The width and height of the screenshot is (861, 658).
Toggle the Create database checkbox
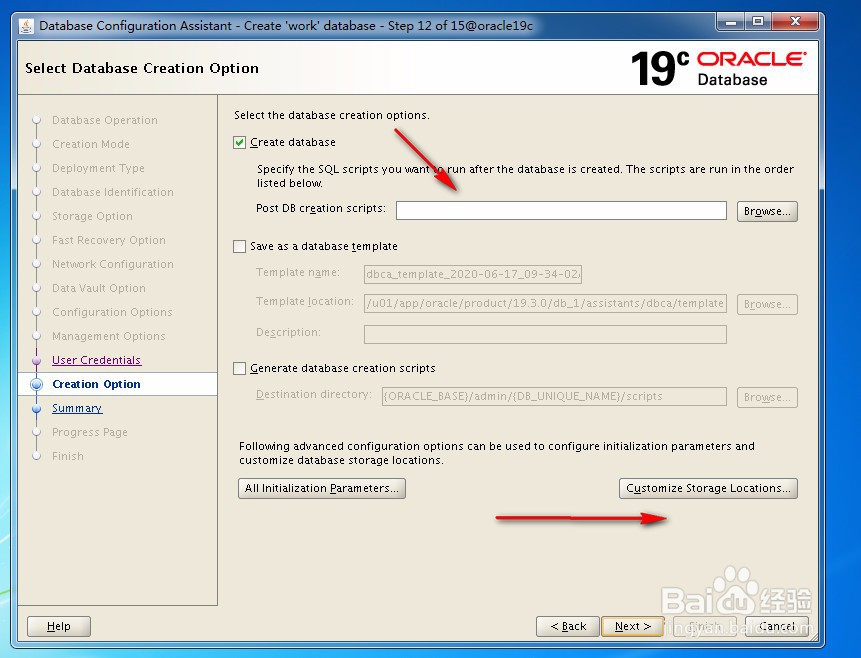pyautogui.click(x=239, y=143)
